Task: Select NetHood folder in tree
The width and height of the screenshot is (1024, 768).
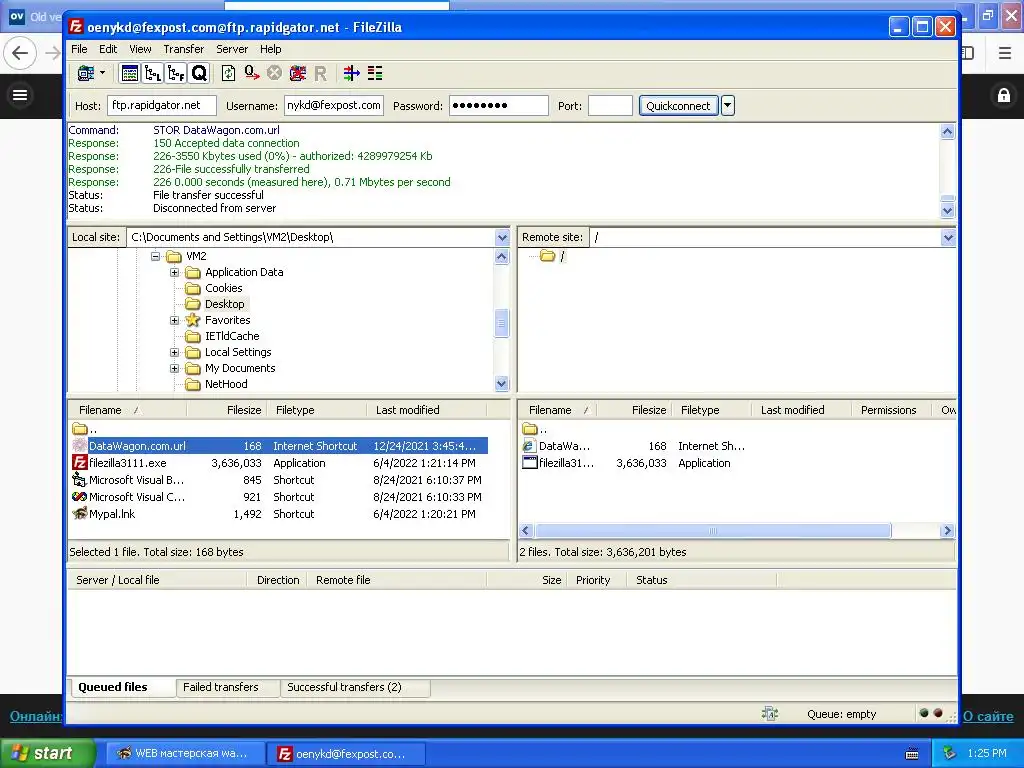Action: pos(226,384)
